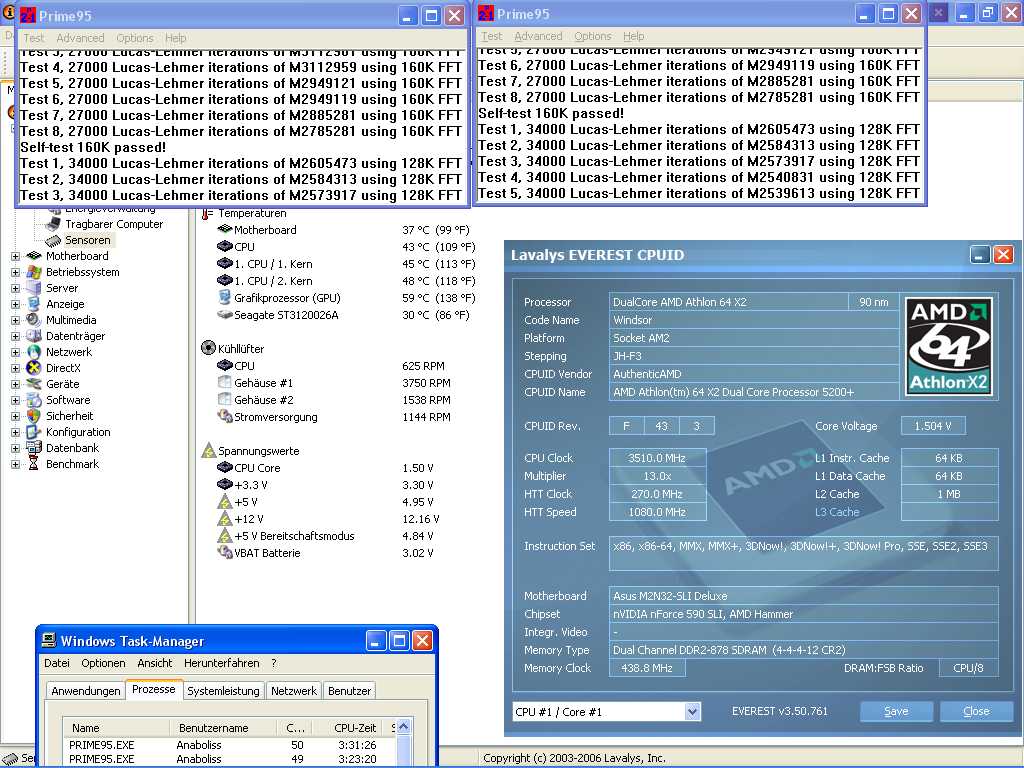Open Advanced menu in left Prime95 window
1024x768 pixels.
tap(80, 38)
